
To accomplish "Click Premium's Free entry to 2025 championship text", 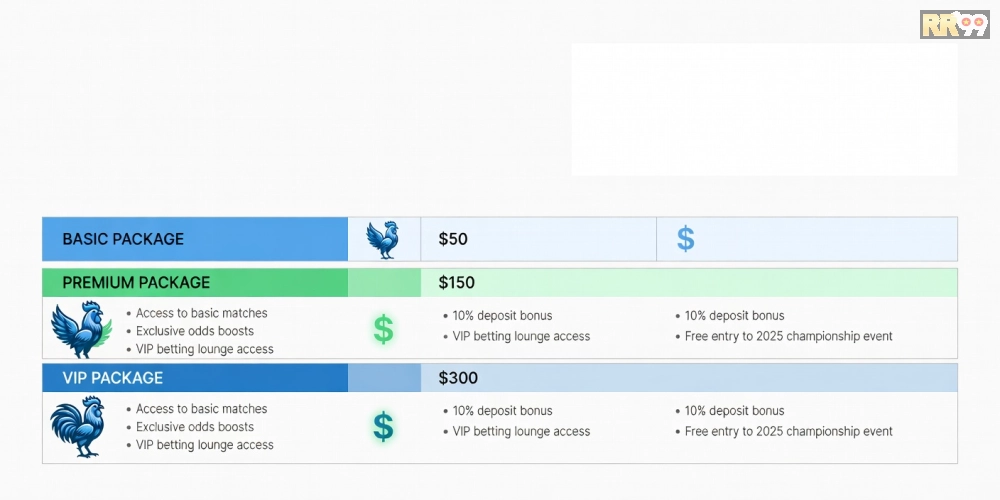I will (788, 336).
